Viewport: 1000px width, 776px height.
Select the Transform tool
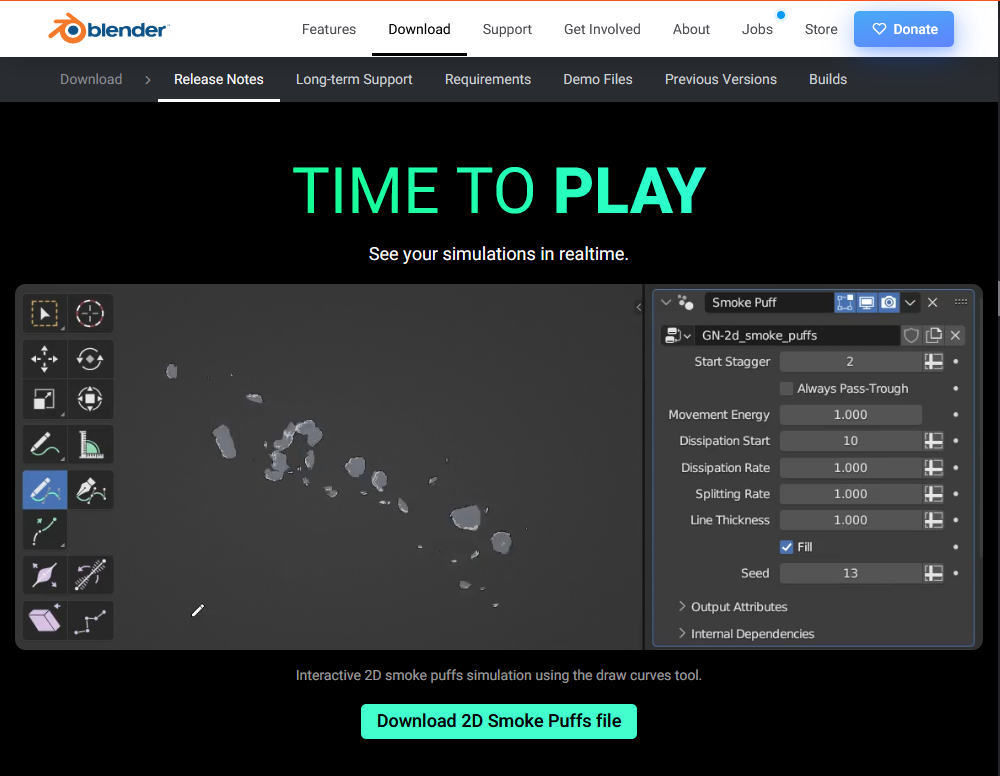[x=90, y=399]
